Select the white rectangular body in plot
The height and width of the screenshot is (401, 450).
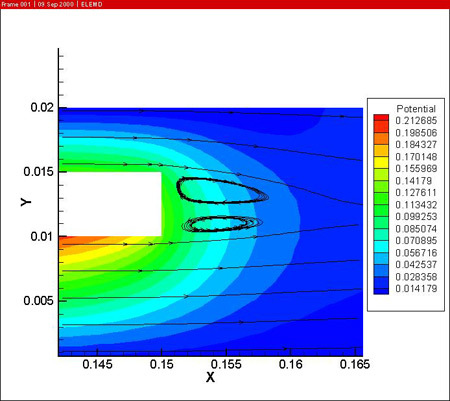point(110,204)
